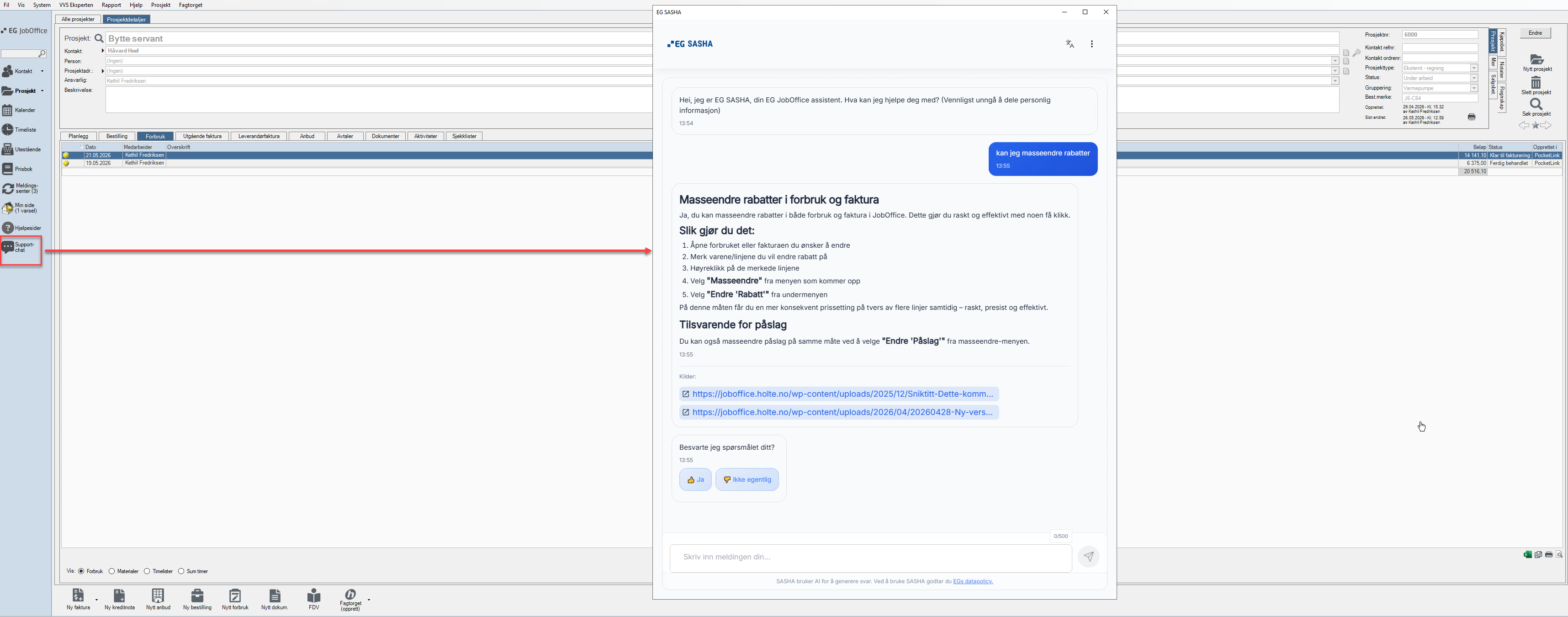Open the three-dot menu in EG SASHA

(1092, 44)
